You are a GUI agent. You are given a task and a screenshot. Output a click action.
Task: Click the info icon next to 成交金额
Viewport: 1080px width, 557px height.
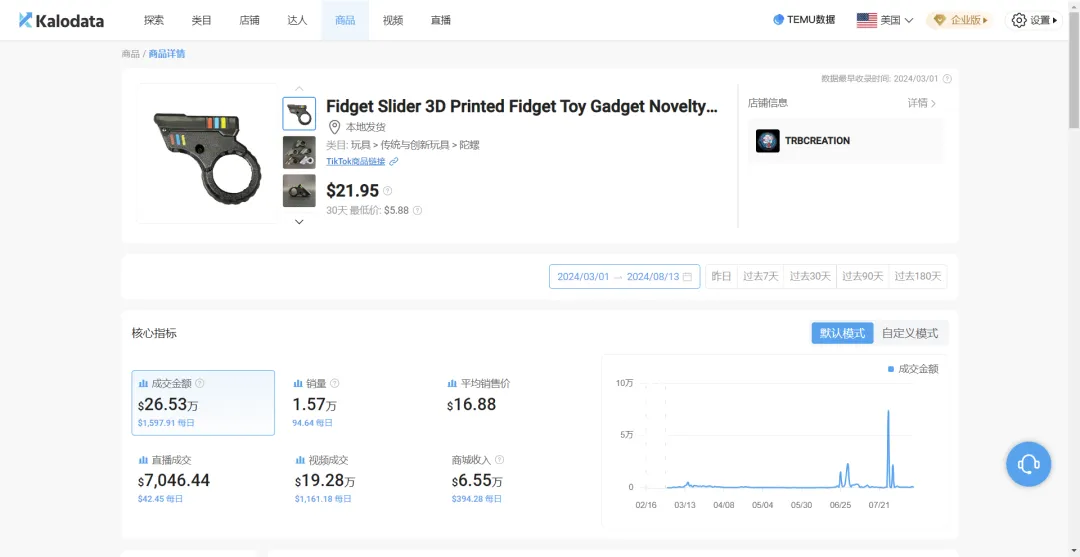(x=200, y=383)
